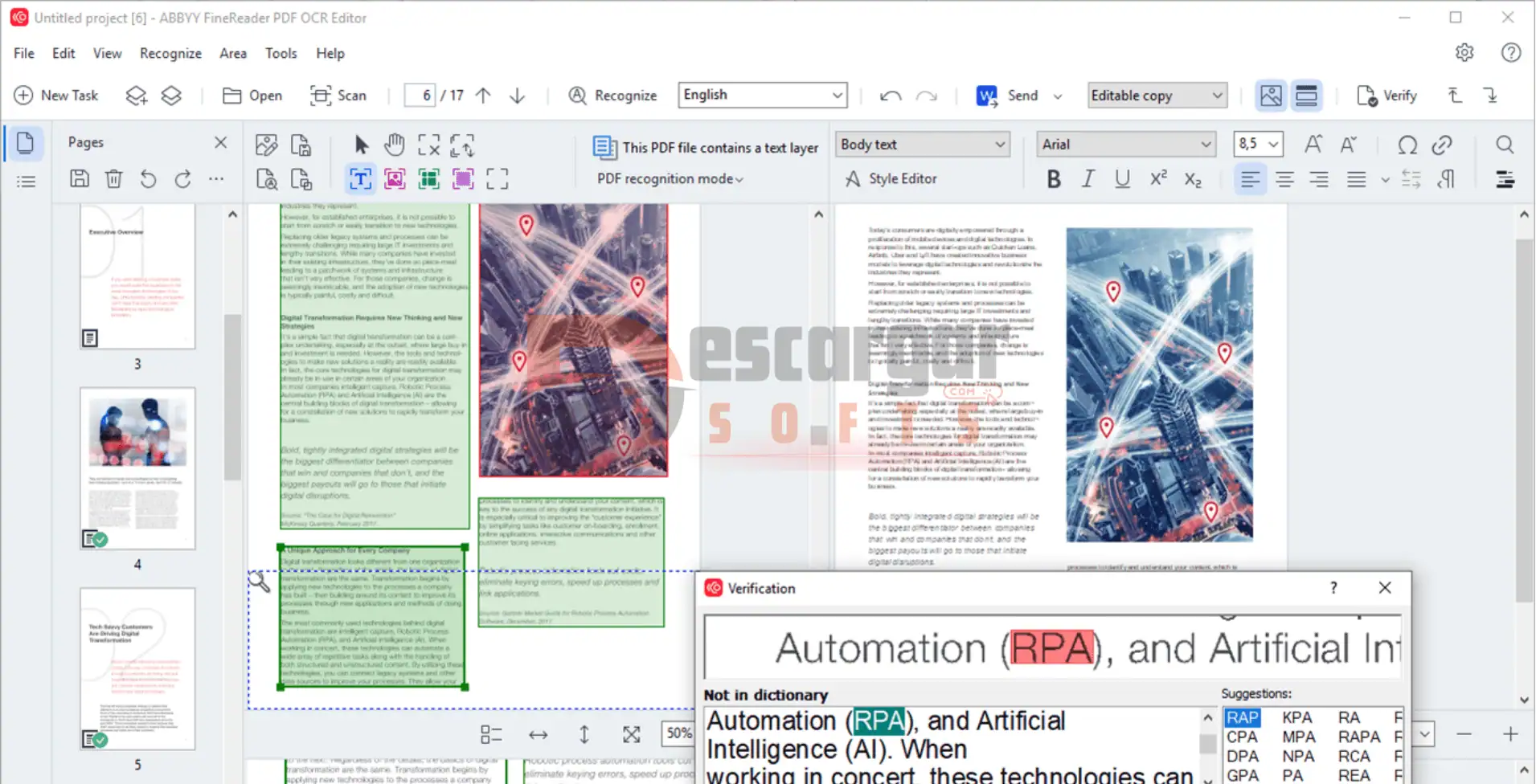Open the Style Editor
This screenshot has width=1536, height=784.
tap(891, 179)
